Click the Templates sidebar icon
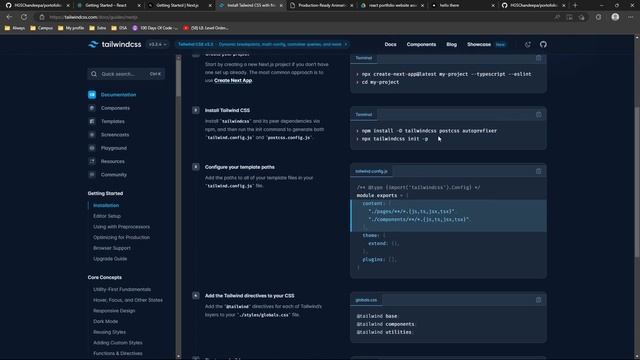Viewport: 640px width, 360px height. (x=92, y=122)
